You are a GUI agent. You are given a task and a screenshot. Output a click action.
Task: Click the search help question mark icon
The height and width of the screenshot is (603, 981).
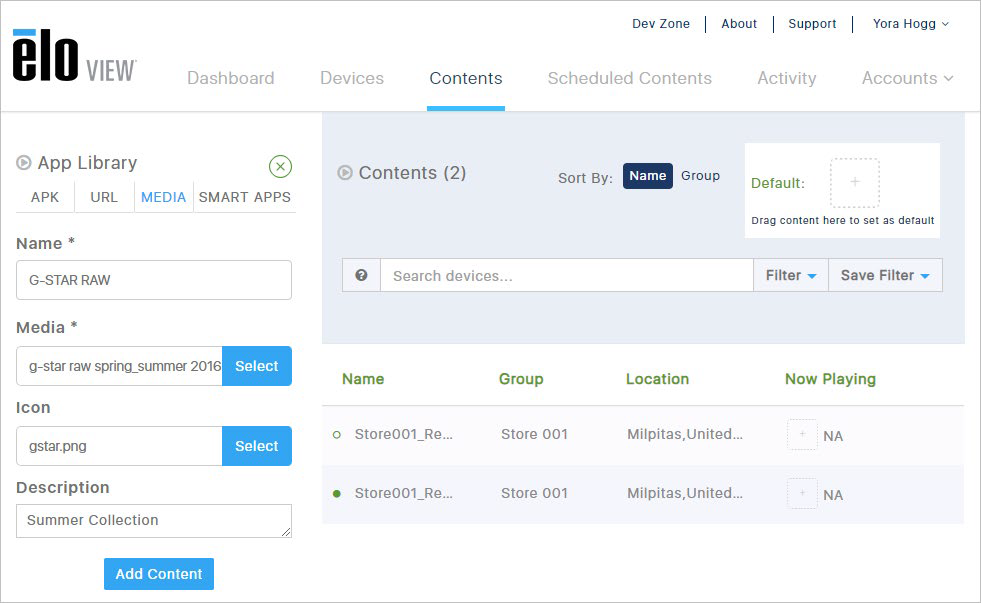click(361, 275)
